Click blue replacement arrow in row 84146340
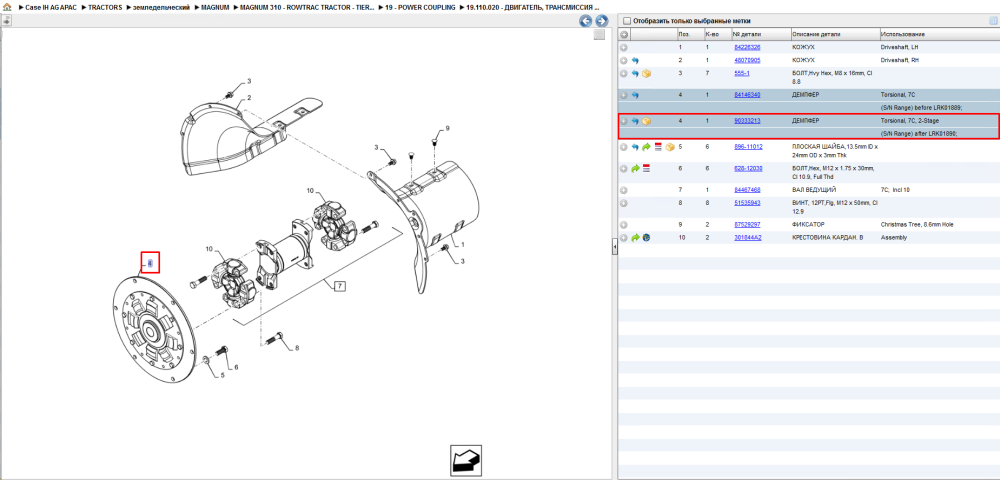Viewport: 1000px width, 480px height. [635, 95]
